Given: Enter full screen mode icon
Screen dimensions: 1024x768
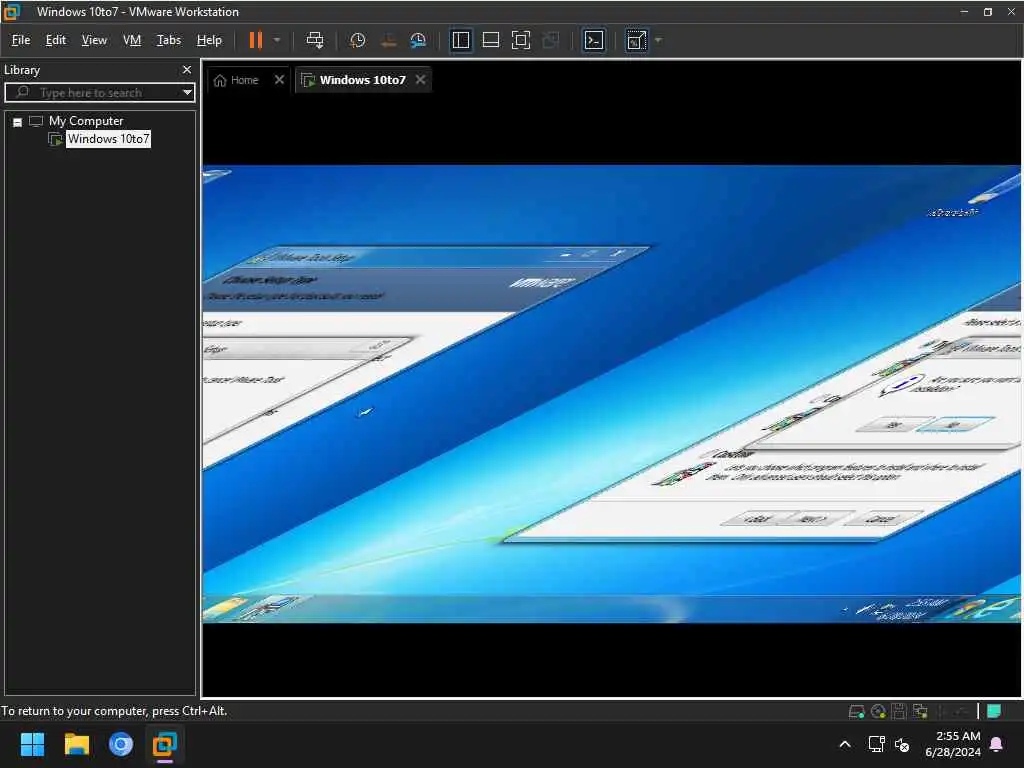Looking at the screenshot, I should [520, 40].
